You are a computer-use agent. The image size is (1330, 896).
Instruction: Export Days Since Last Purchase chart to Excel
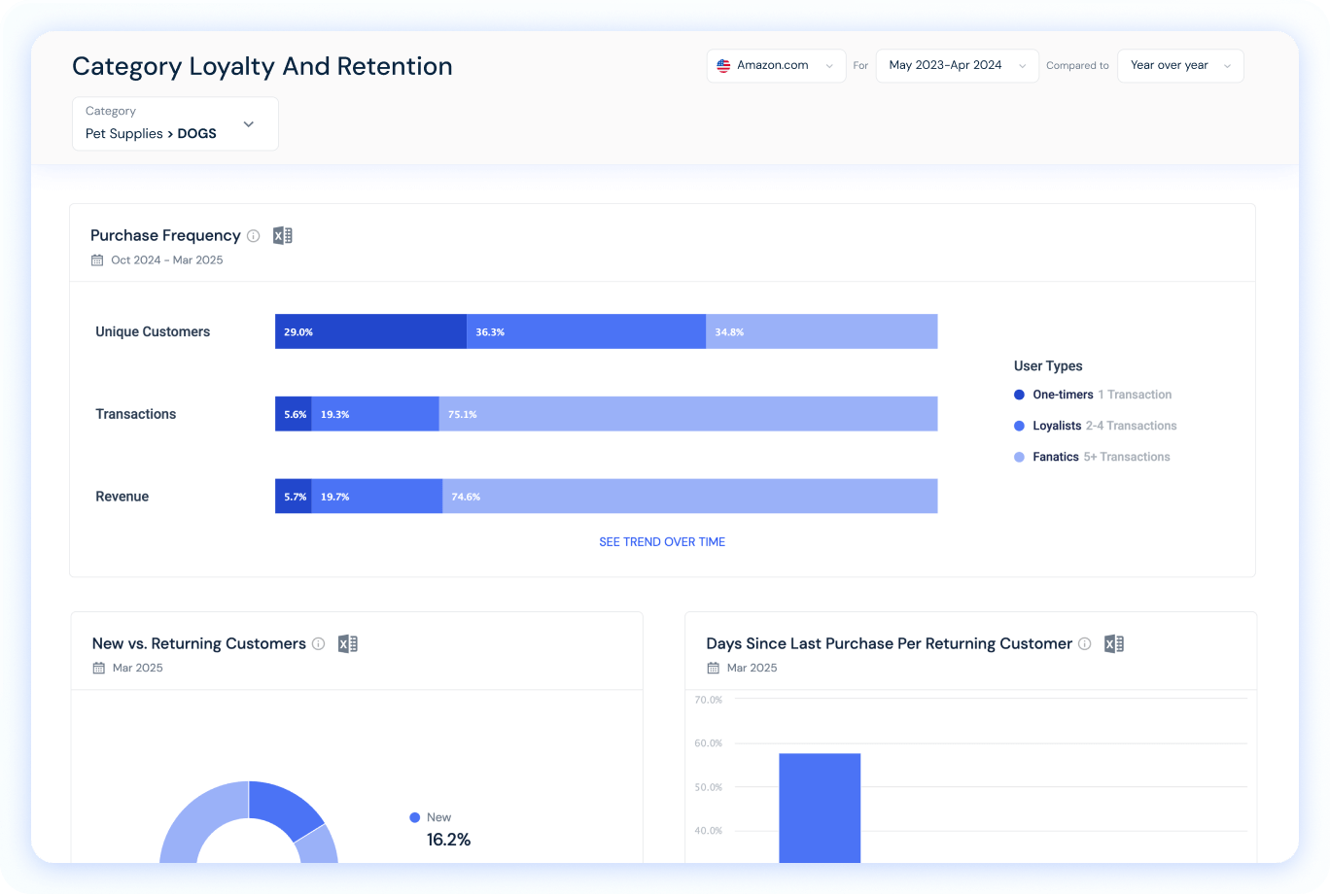[1113, 643]
